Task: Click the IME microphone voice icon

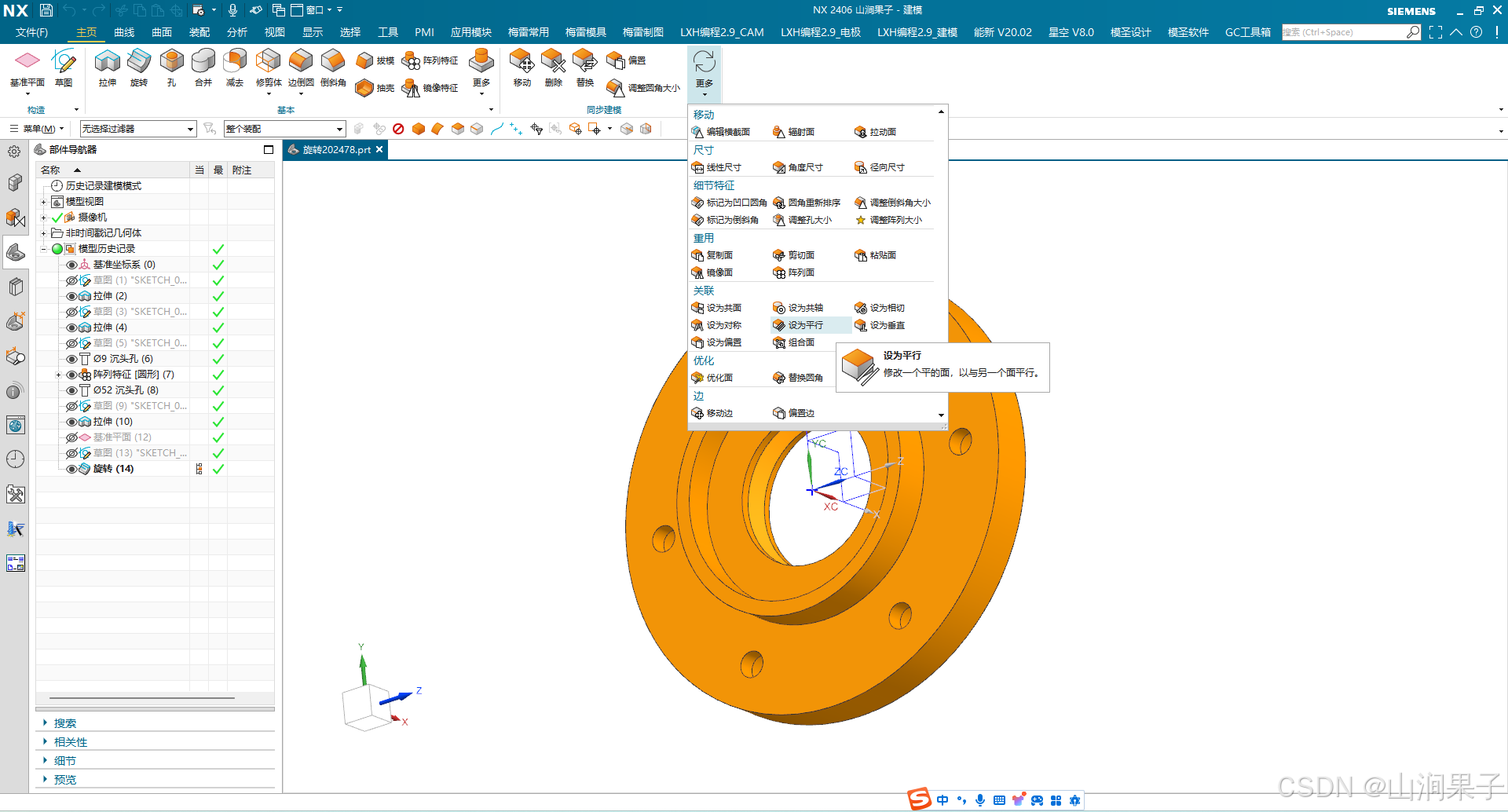Action: tap(980, 800)
